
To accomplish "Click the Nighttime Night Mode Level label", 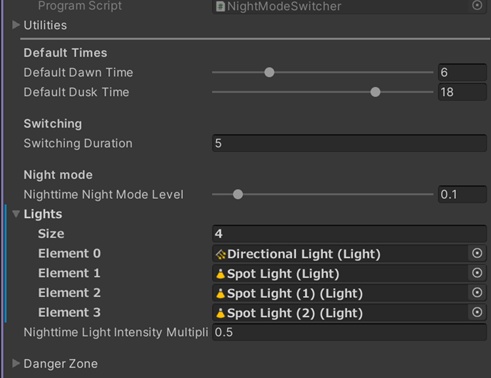I will coord(103,194).
